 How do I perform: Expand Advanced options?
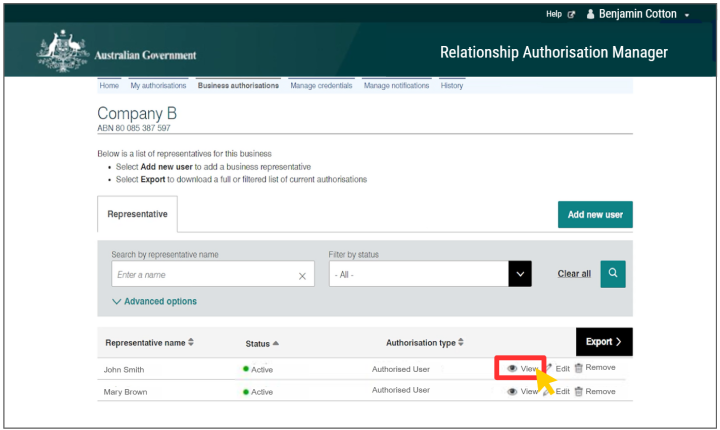point(155,301)
